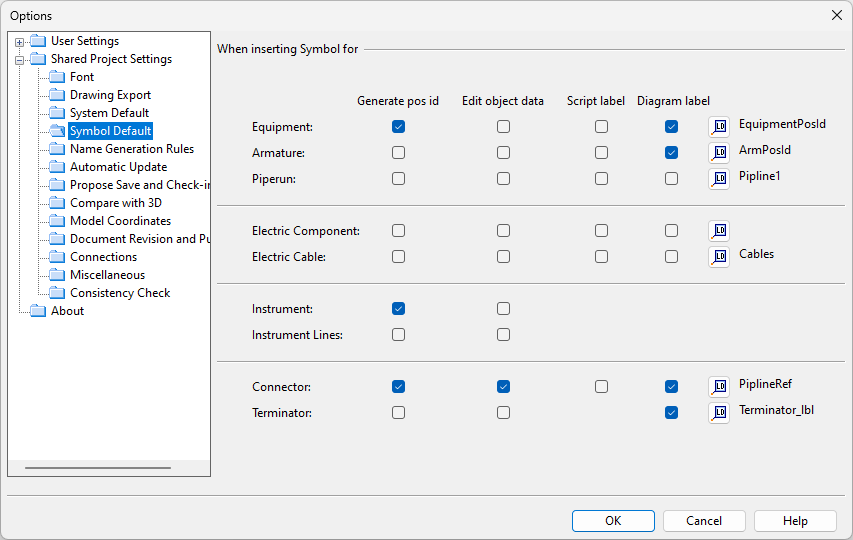Expand the User Settings tree node

[19, 42]
